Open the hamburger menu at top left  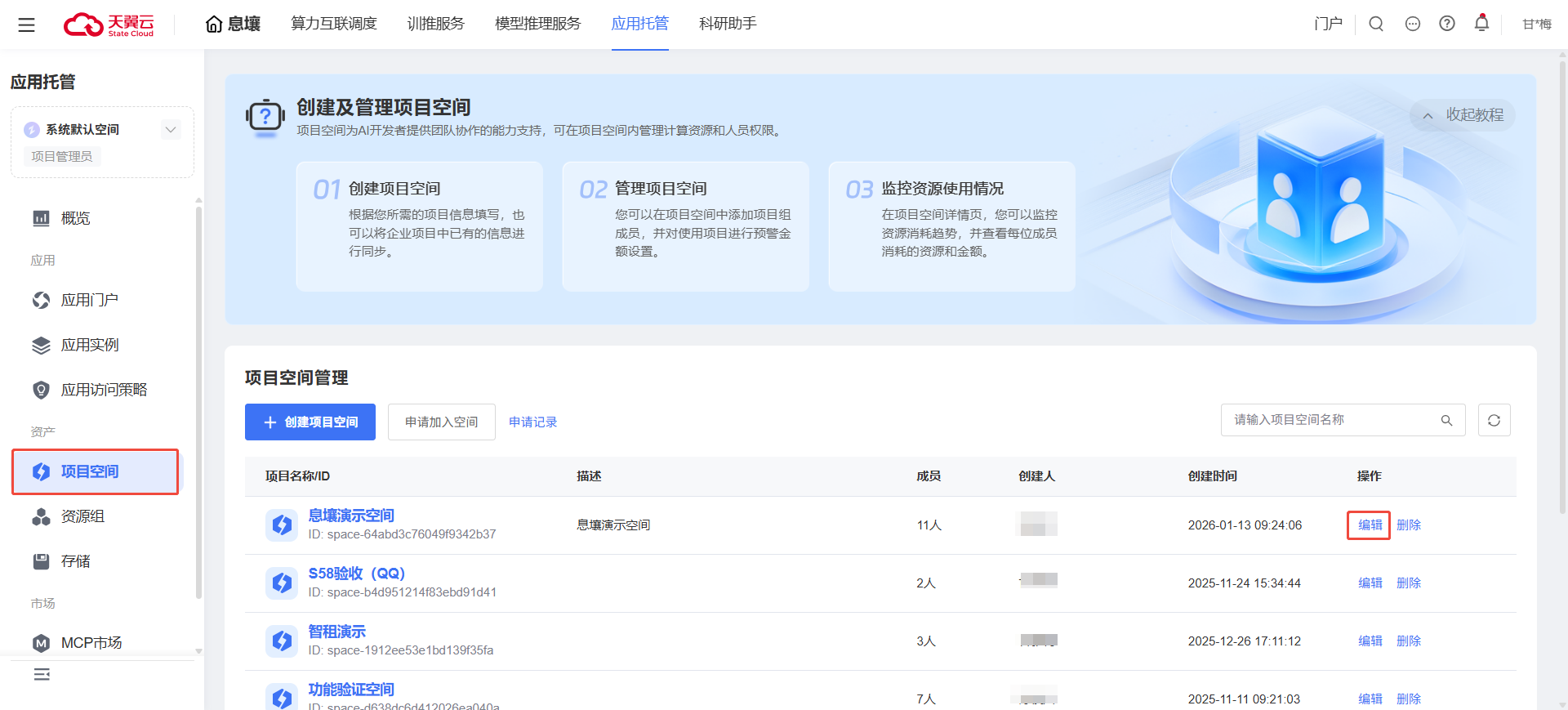26,25
